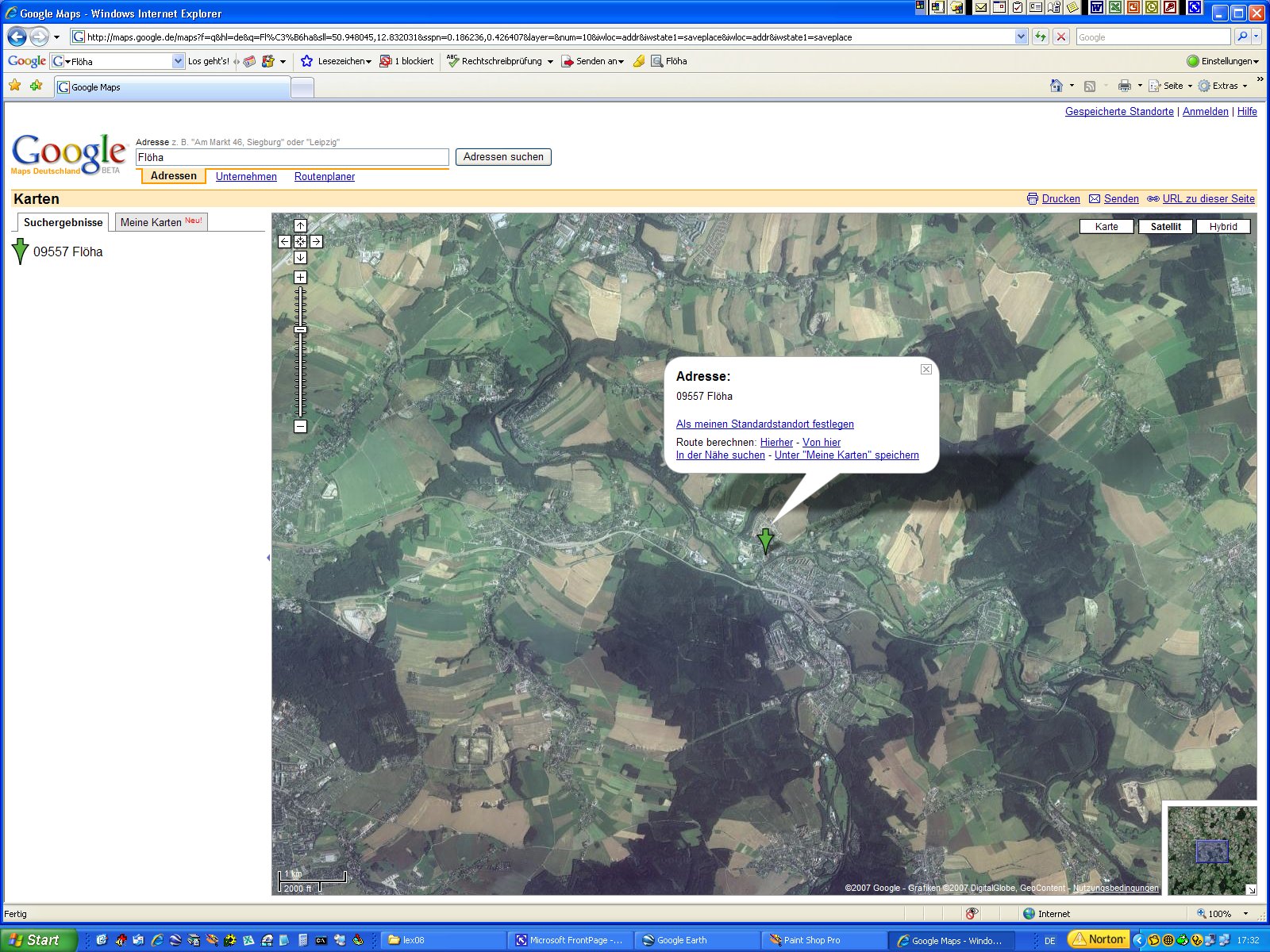Open PowerPoint from the Office shortcut bar

(1133, 7)
